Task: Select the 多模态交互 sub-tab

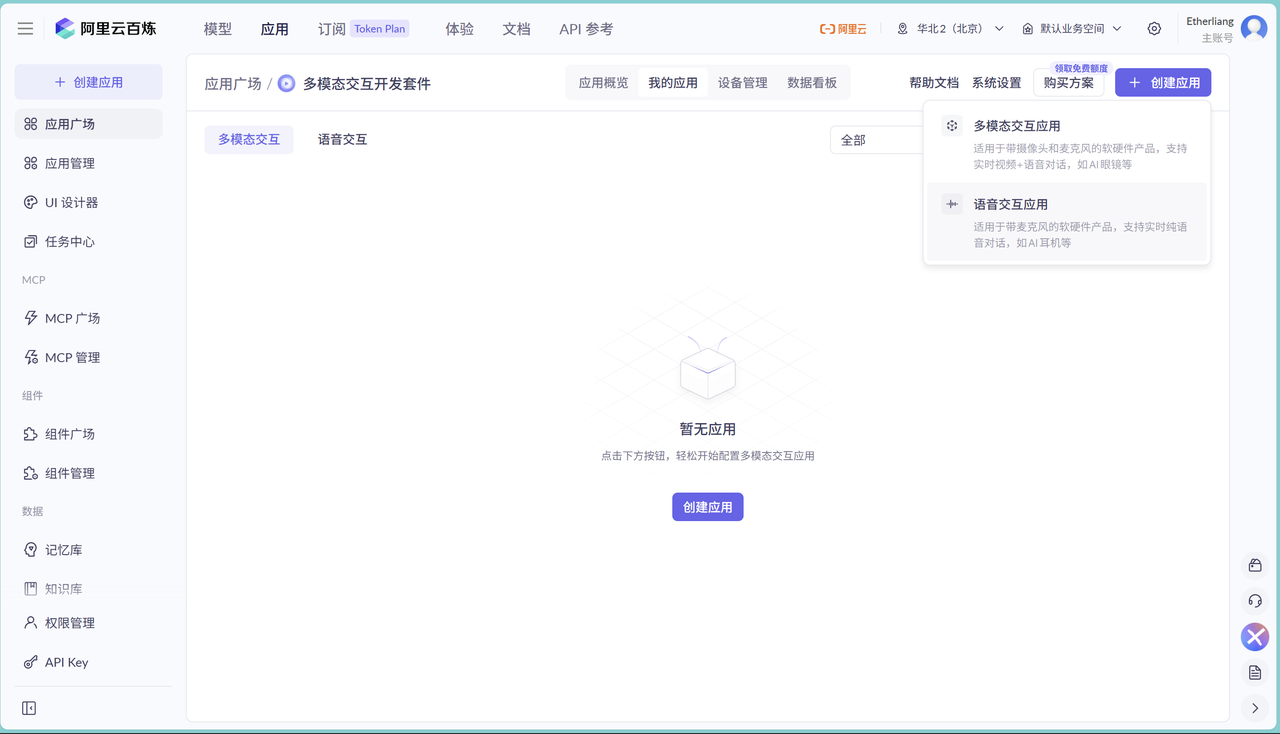Action: [249, 139]
